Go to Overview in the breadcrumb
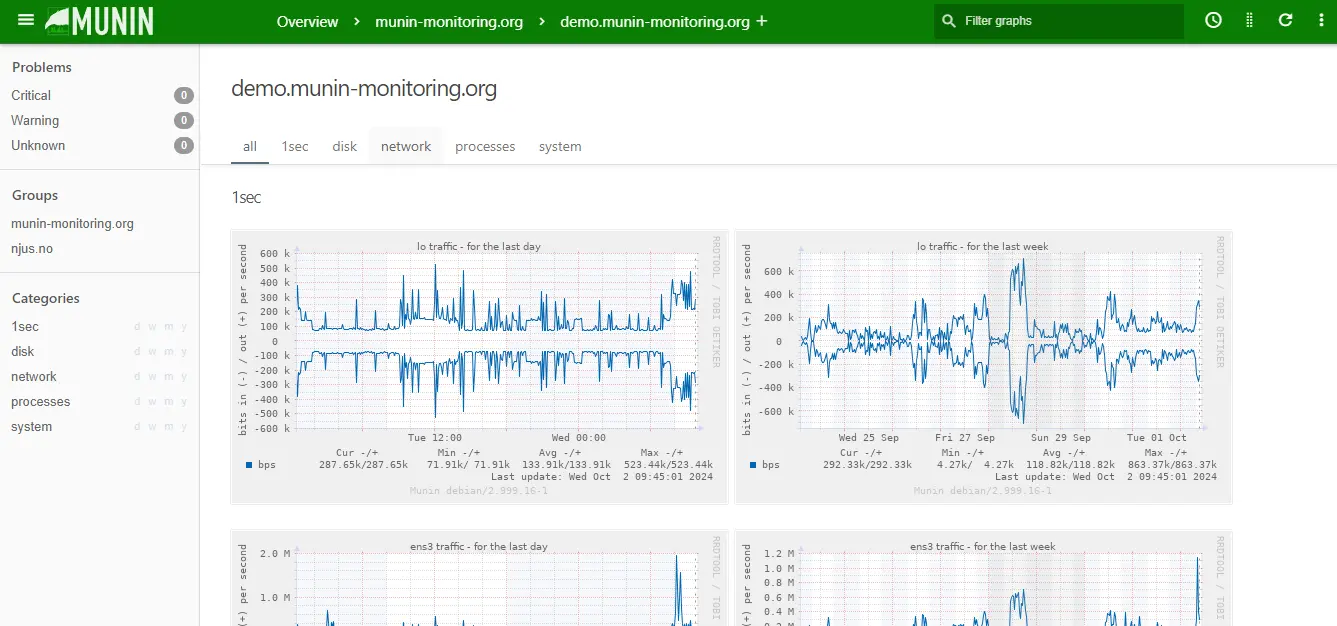Screen dimensions: 1337x626 [307, 21]
